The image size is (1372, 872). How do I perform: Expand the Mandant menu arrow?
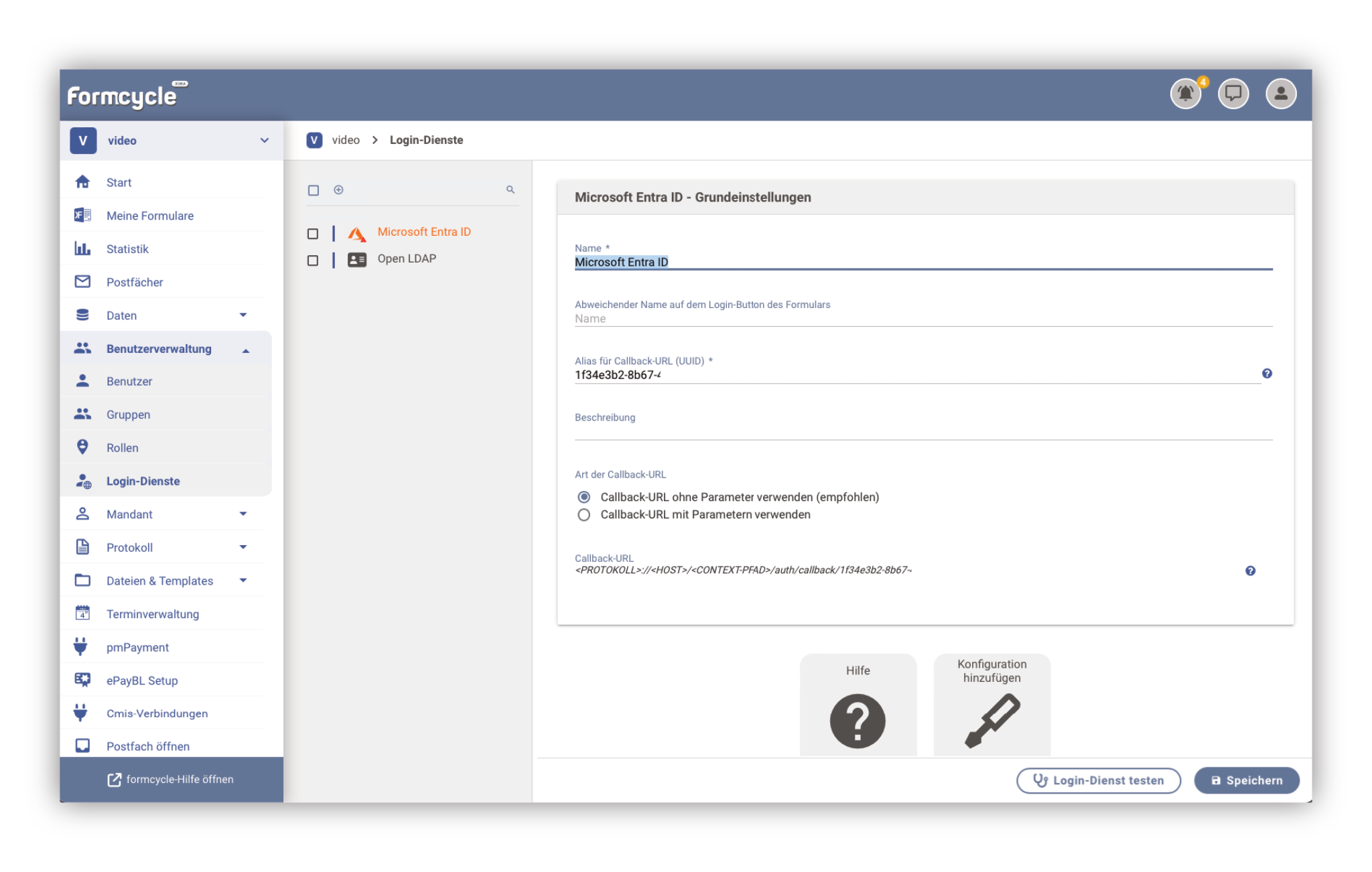click(243, 514)
